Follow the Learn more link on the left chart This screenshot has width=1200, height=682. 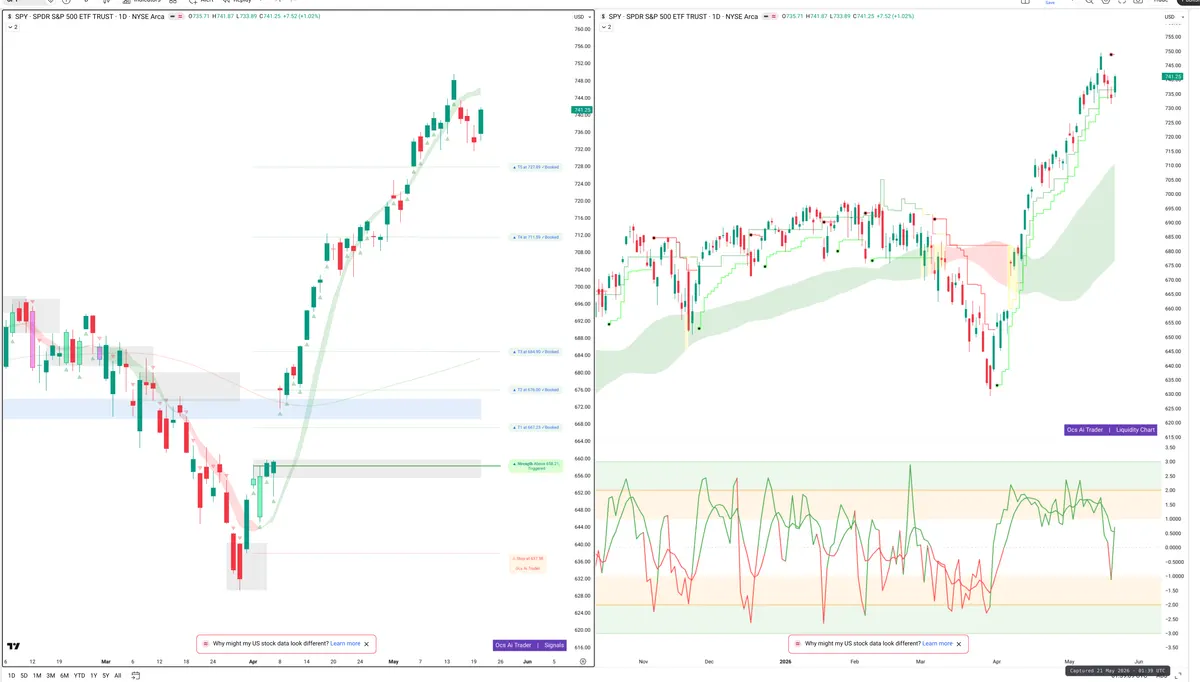point(345,644)
